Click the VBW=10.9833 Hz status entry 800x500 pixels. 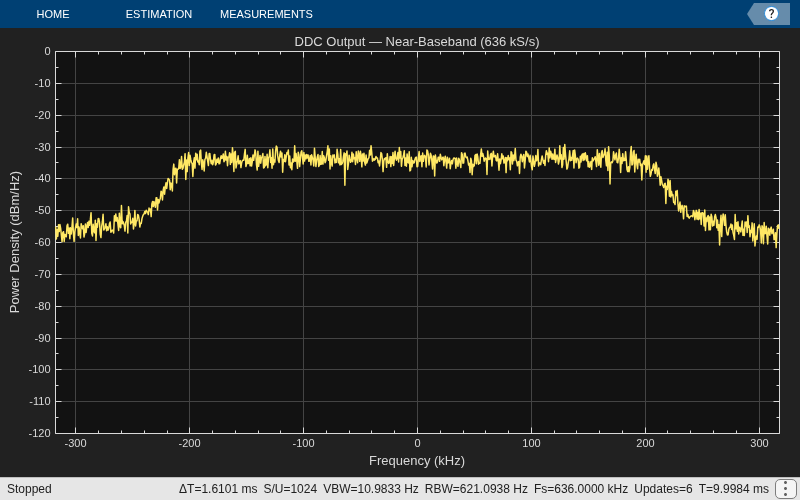coord(370,489)
